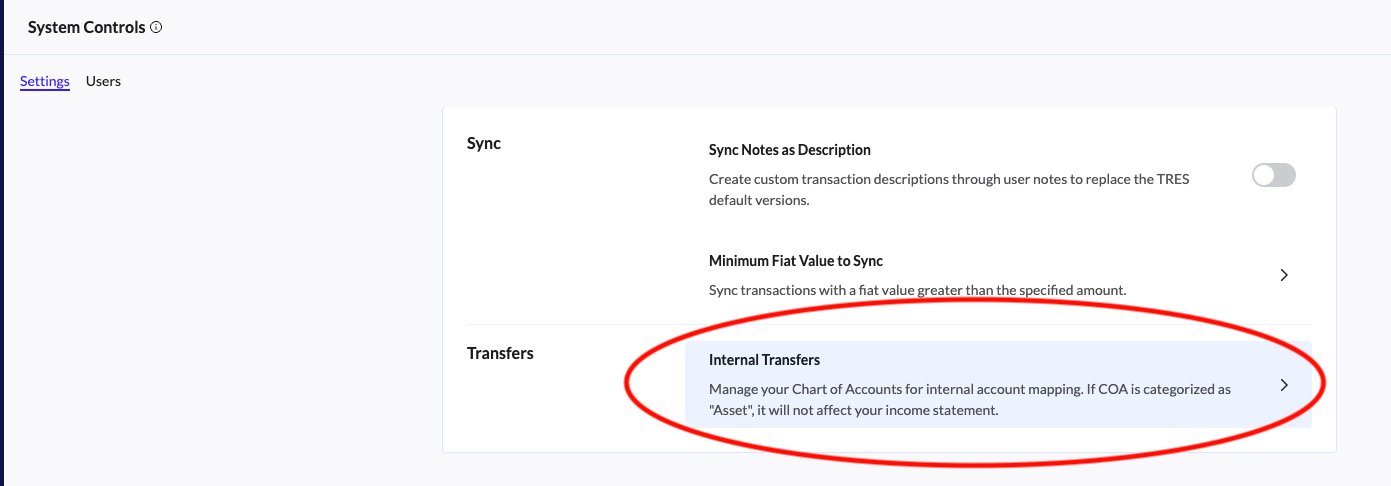Select the Sync section label
This screenshot has width=1391, height=486.
click(484, 143)
